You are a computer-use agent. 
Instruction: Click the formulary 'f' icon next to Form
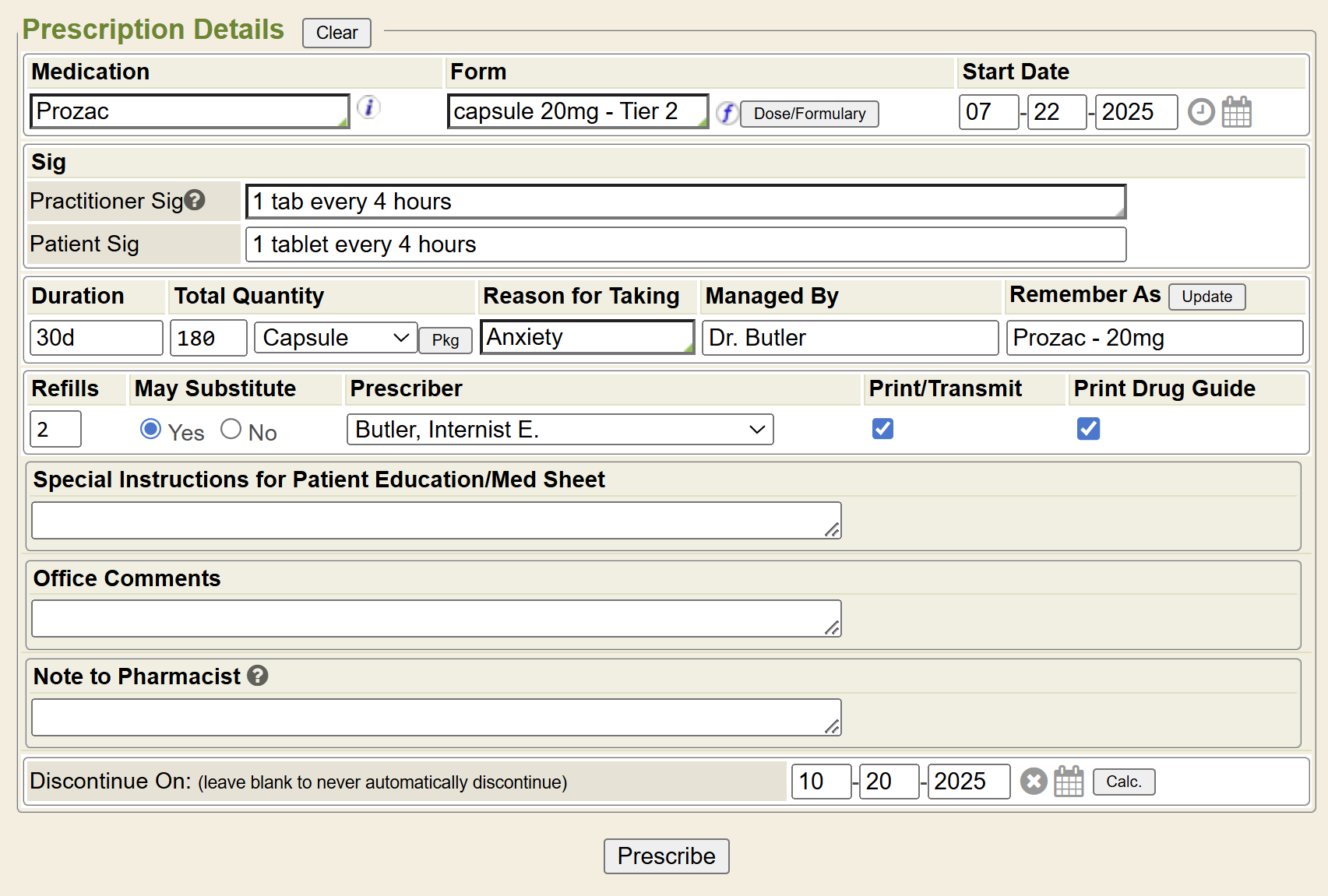(x=727, y=113)
